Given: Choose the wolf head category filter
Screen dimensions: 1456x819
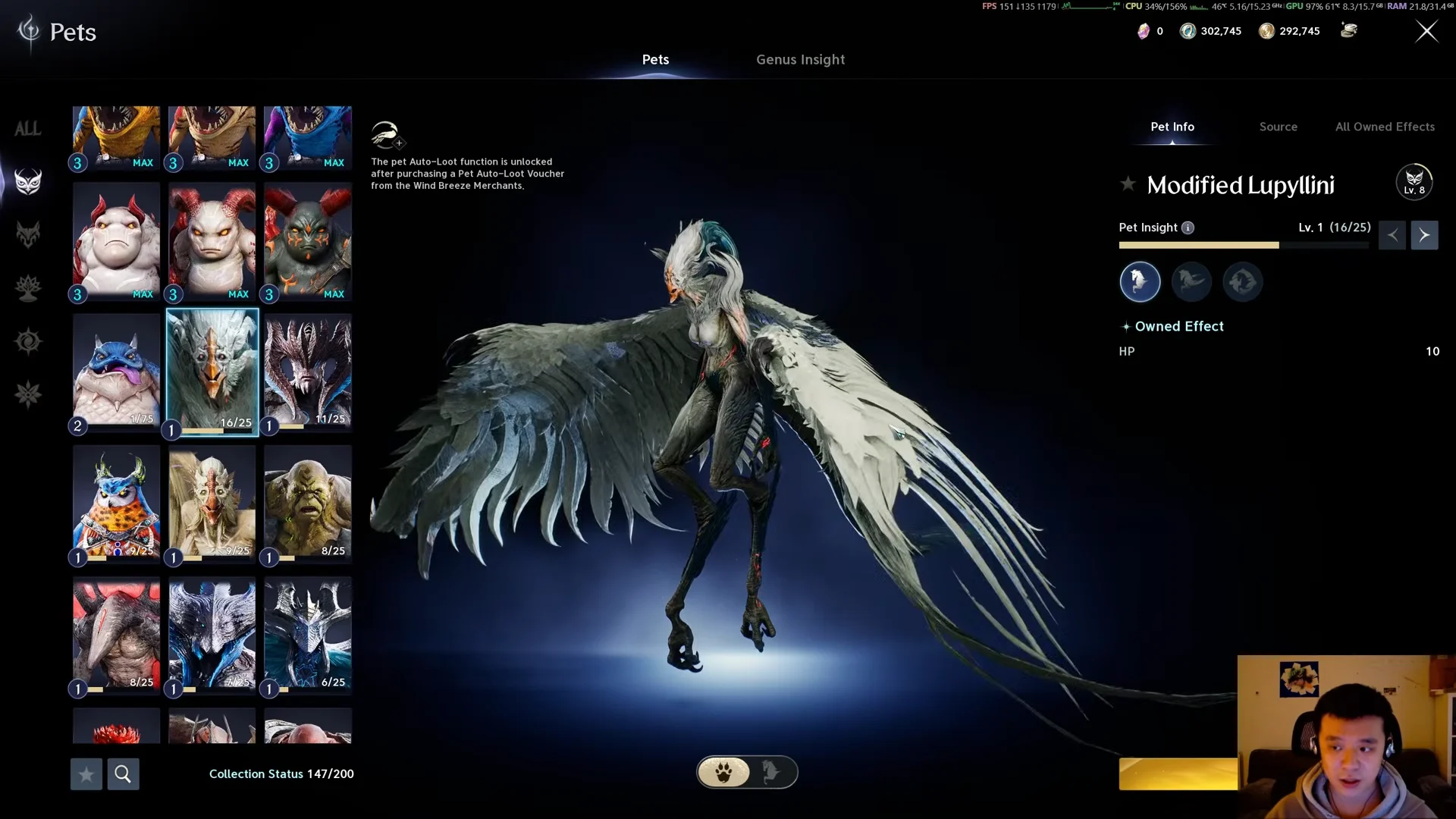Looking at the screenshot, I should click(28, 235).
